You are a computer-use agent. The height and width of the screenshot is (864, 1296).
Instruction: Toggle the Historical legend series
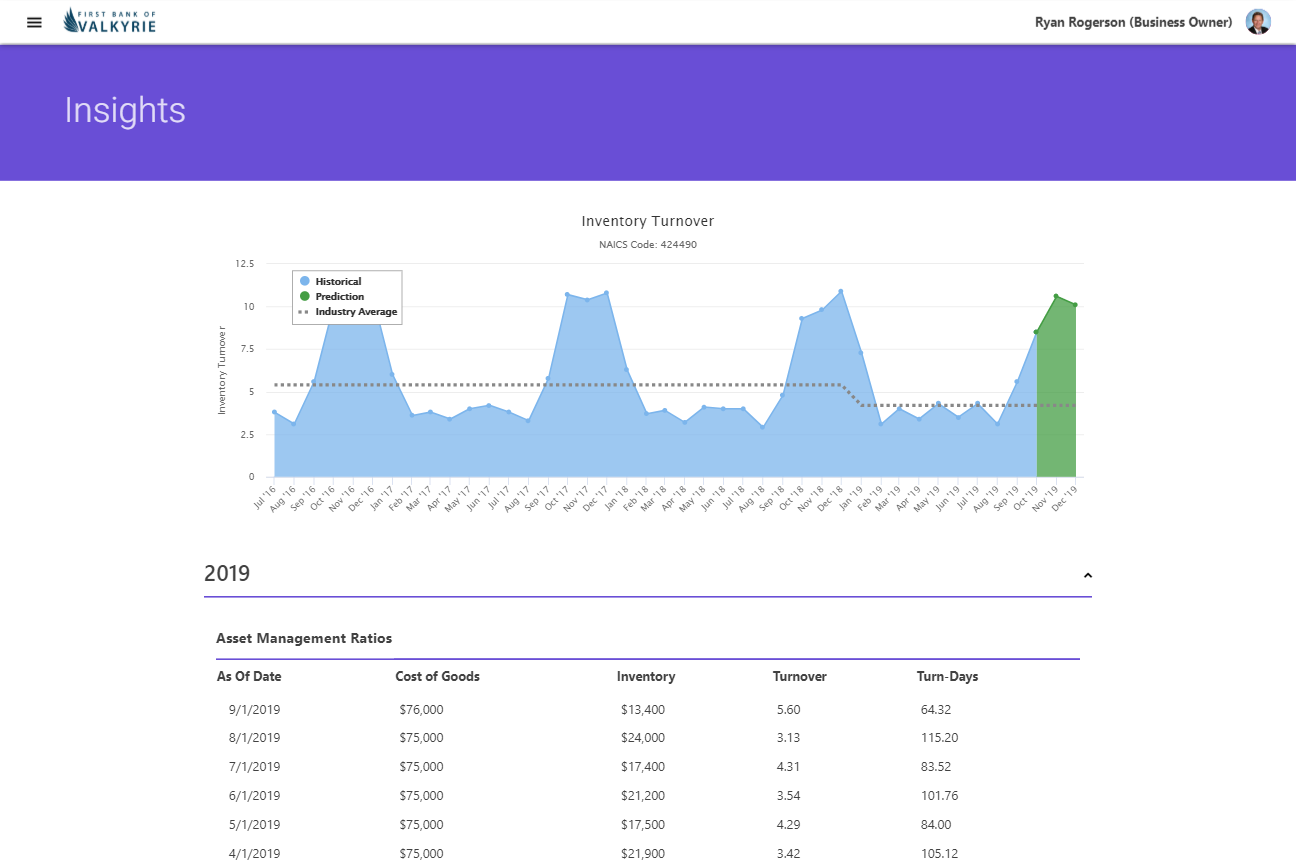(x=332, y=281)
